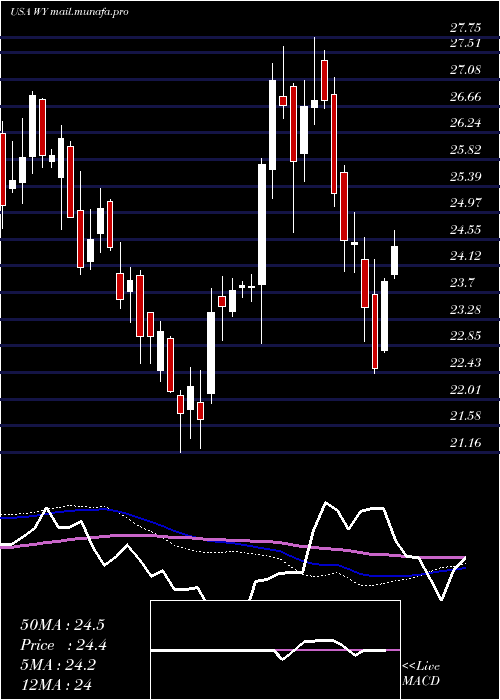Click inside the Live MACD inset panel
Screen dimensions: 500x700
pyautogui.click(x=275, y=650)
